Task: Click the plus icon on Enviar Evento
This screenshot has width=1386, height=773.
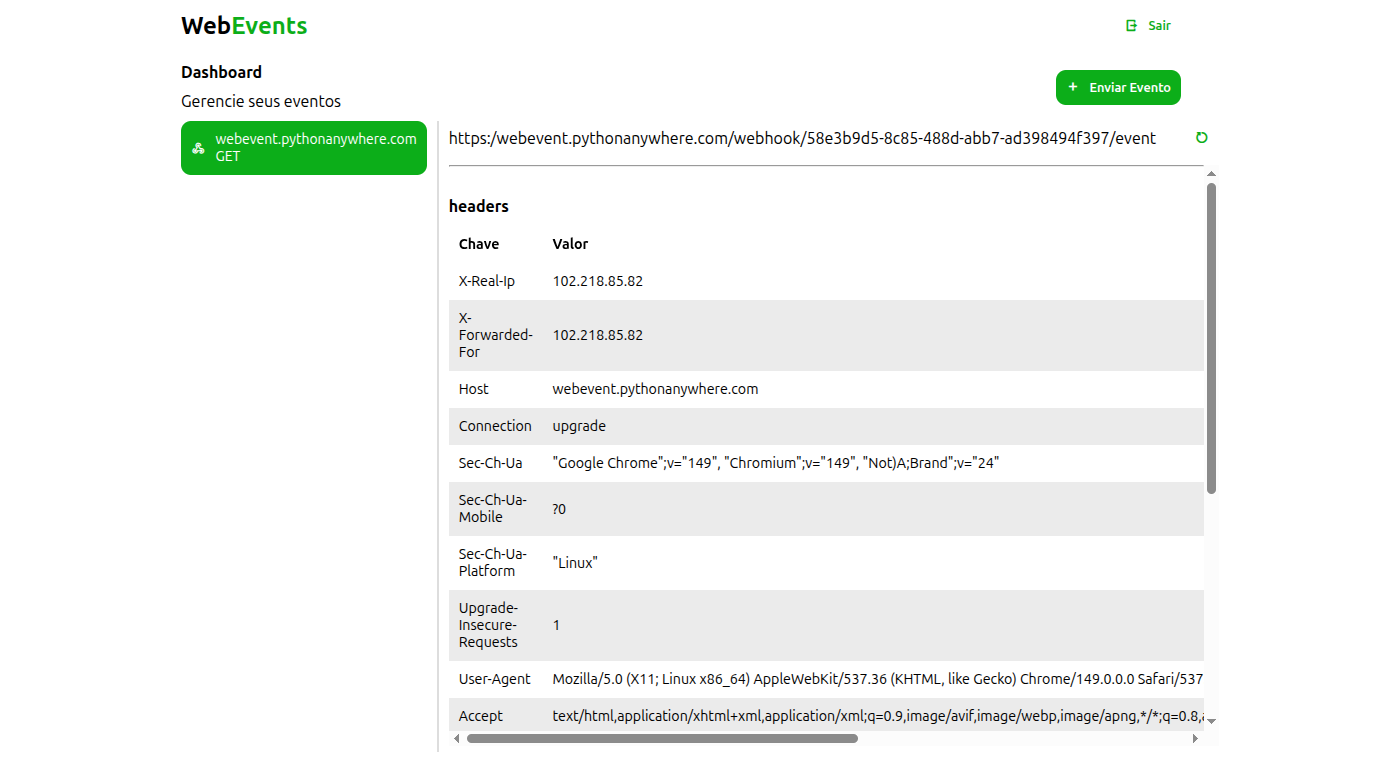Action: coord(1073,87)
